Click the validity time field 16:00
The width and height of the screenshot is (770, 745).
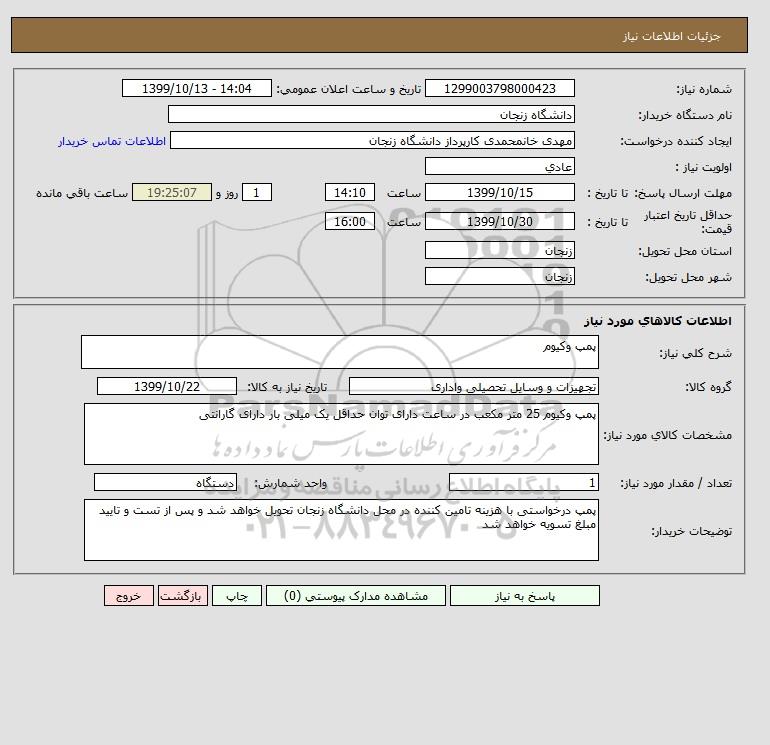coord(350,221)
